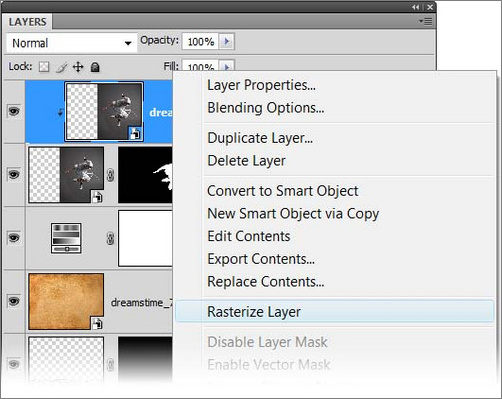Viewport: 502px width, 399px height.
Task: Select the orange texture layer thumbnail
Action: pyautogui.click(x=66, y=301)
